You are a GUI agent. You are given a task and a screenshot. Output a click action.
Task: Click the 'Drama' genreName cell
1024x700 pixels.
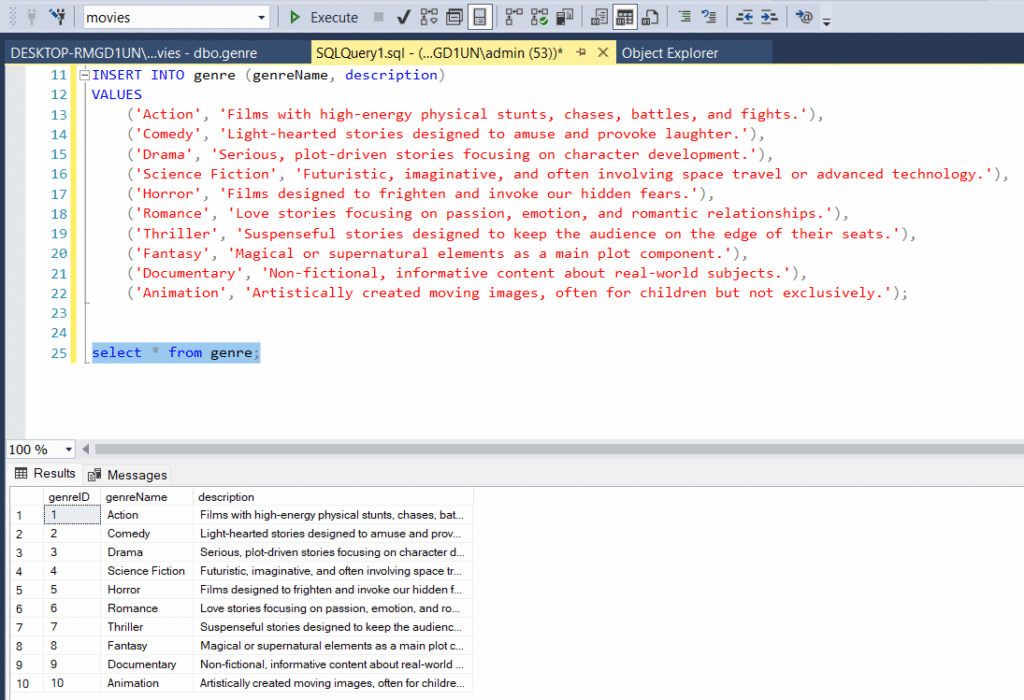[147, 552]
